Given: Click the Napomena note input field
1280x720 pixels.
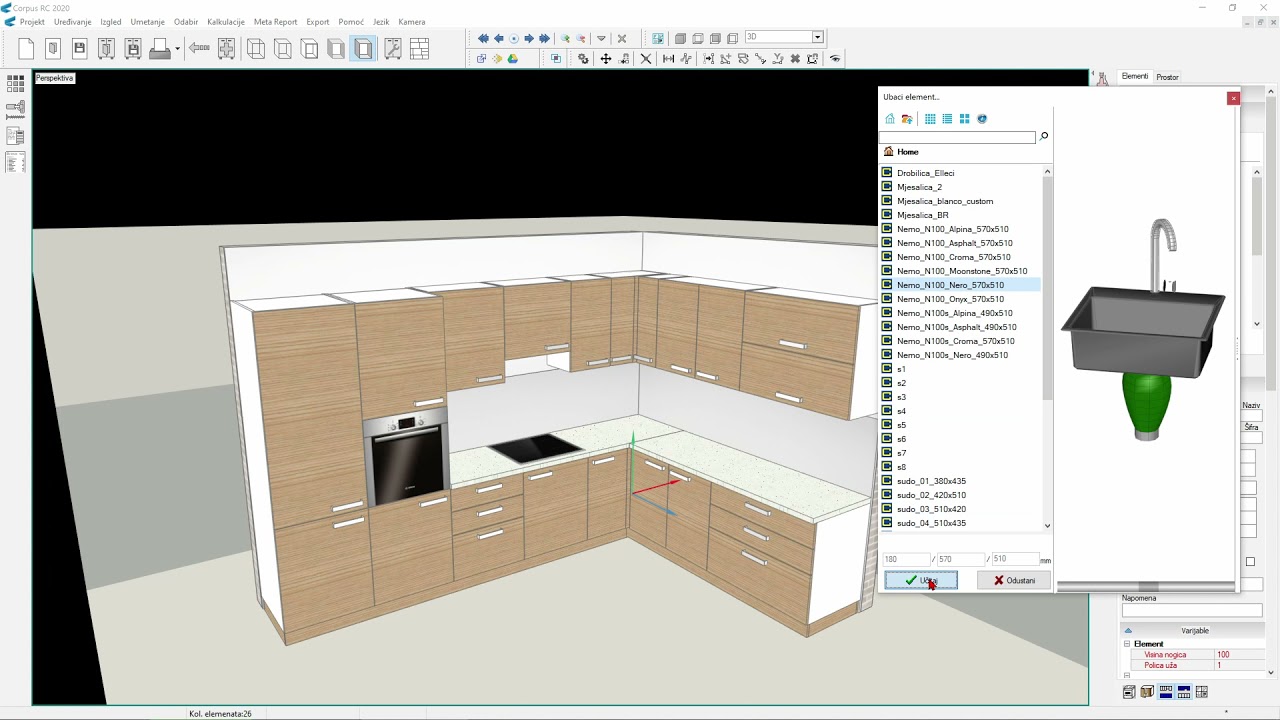Looking at the screenshot, I should click(1192, 610).
